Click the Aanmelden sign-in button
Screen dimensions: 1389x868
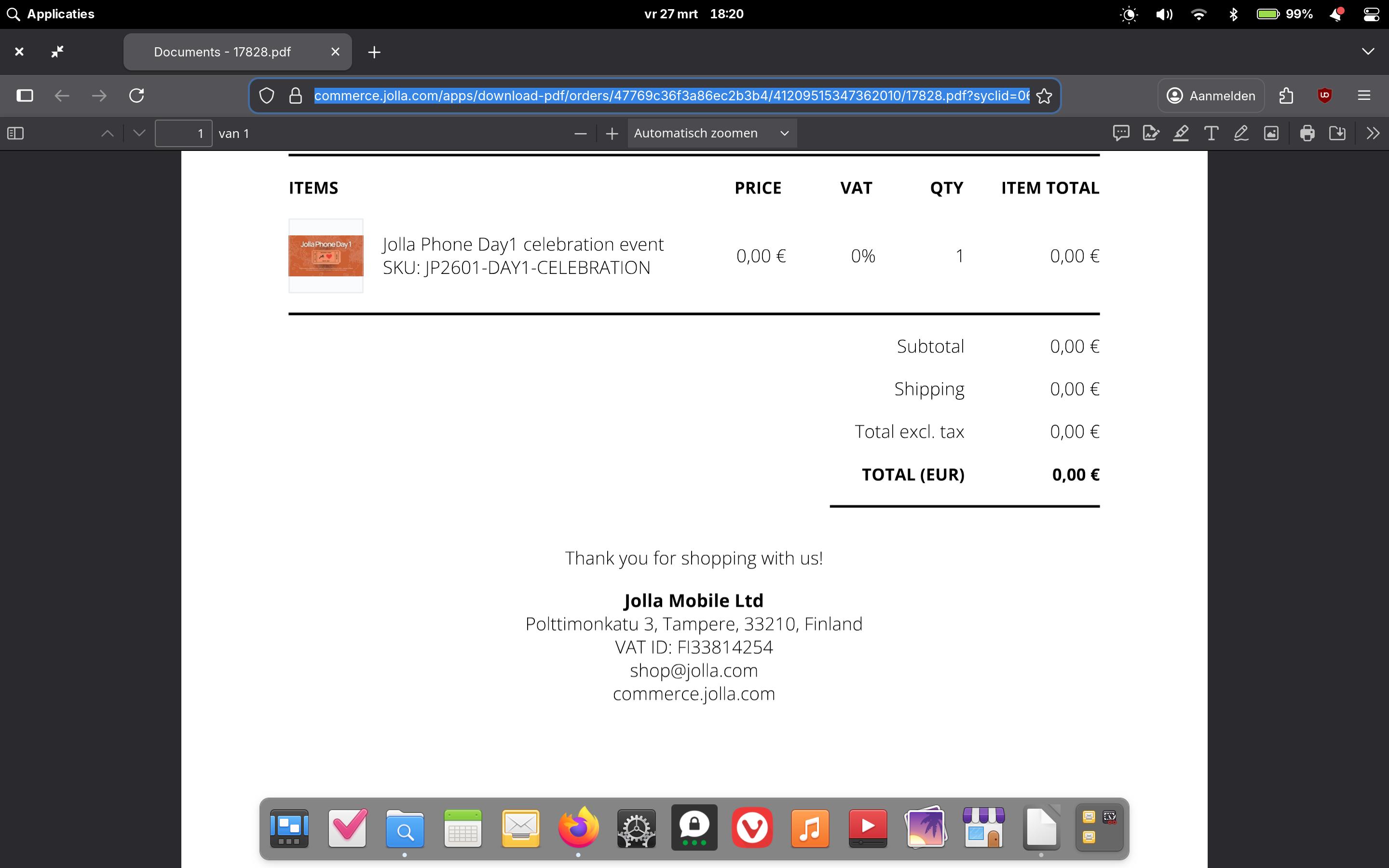click(x=1211, y=95)
